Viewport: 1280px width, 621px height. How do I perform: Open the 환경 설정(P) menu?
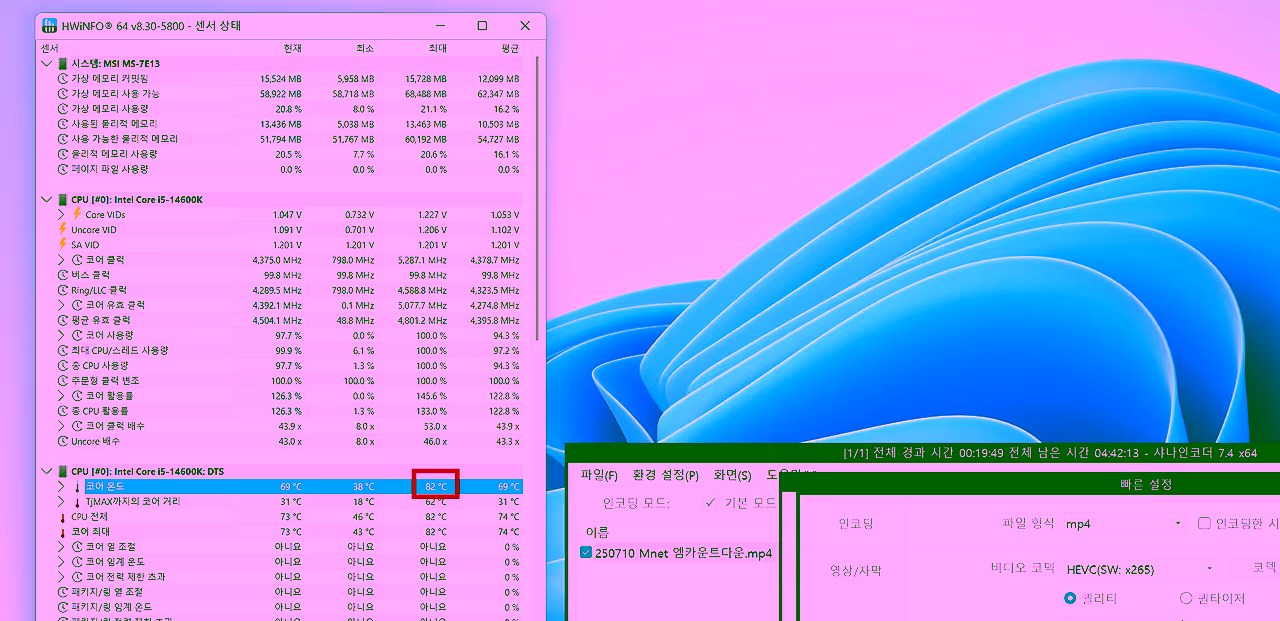coord(665,474)
